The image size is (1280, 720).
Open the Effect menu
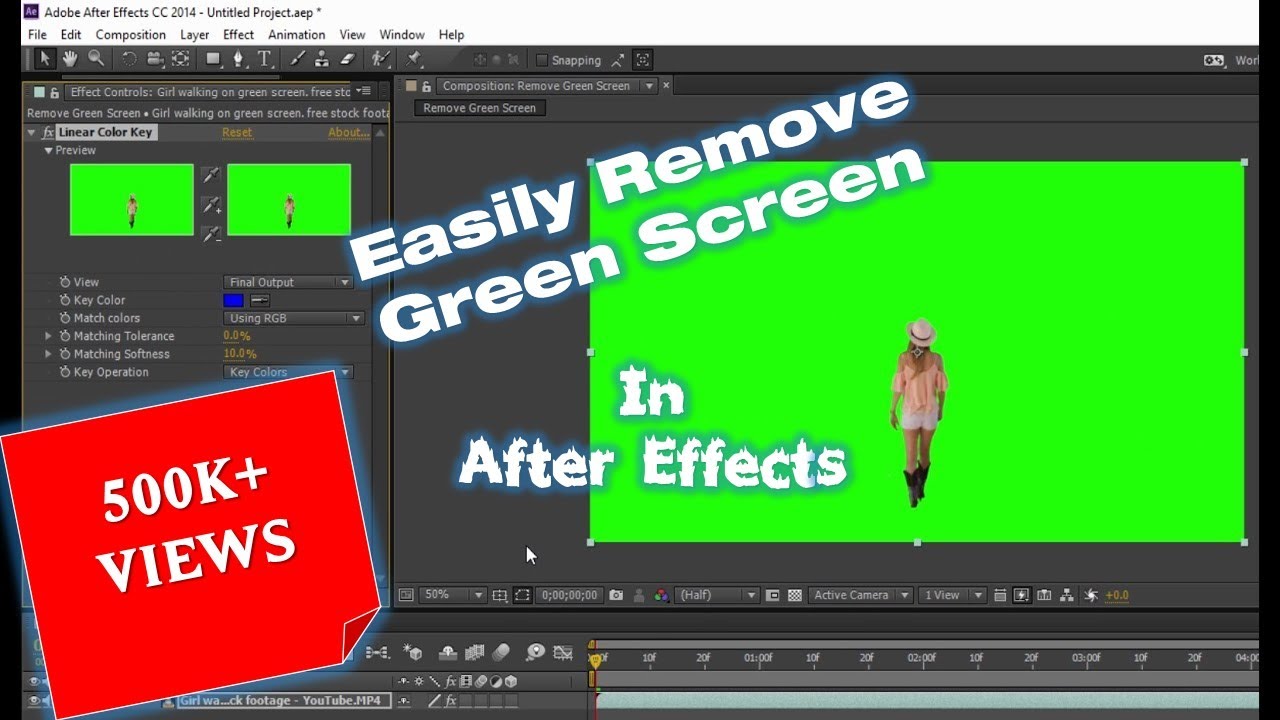coord(238,34)
